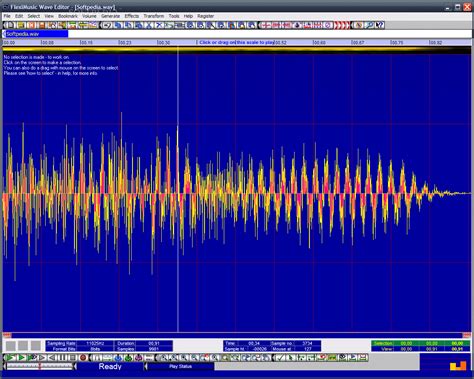Screen dimensions: 474x379
Task: Click the green Selection label
Action: click(x=383, y=343)
